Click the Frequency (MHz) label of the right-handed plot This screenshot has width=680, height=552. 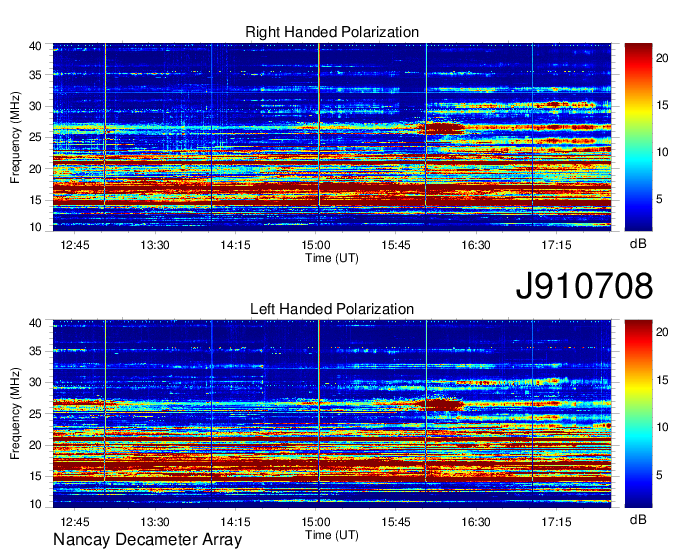pyautogui.click(x=15, y=137)
